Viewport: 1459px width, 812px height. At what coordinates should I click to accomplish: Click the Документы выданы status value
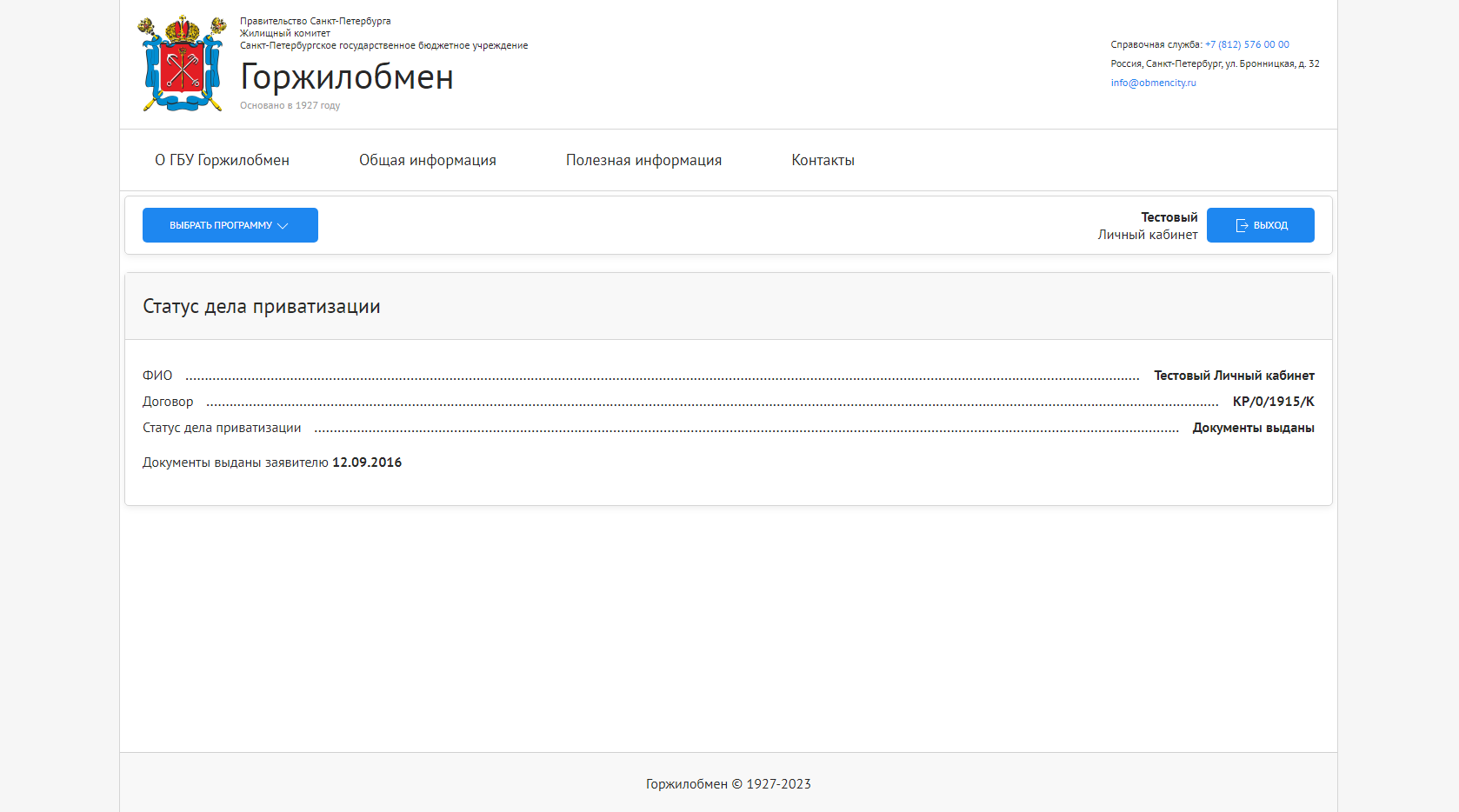tap(1253, 428)
